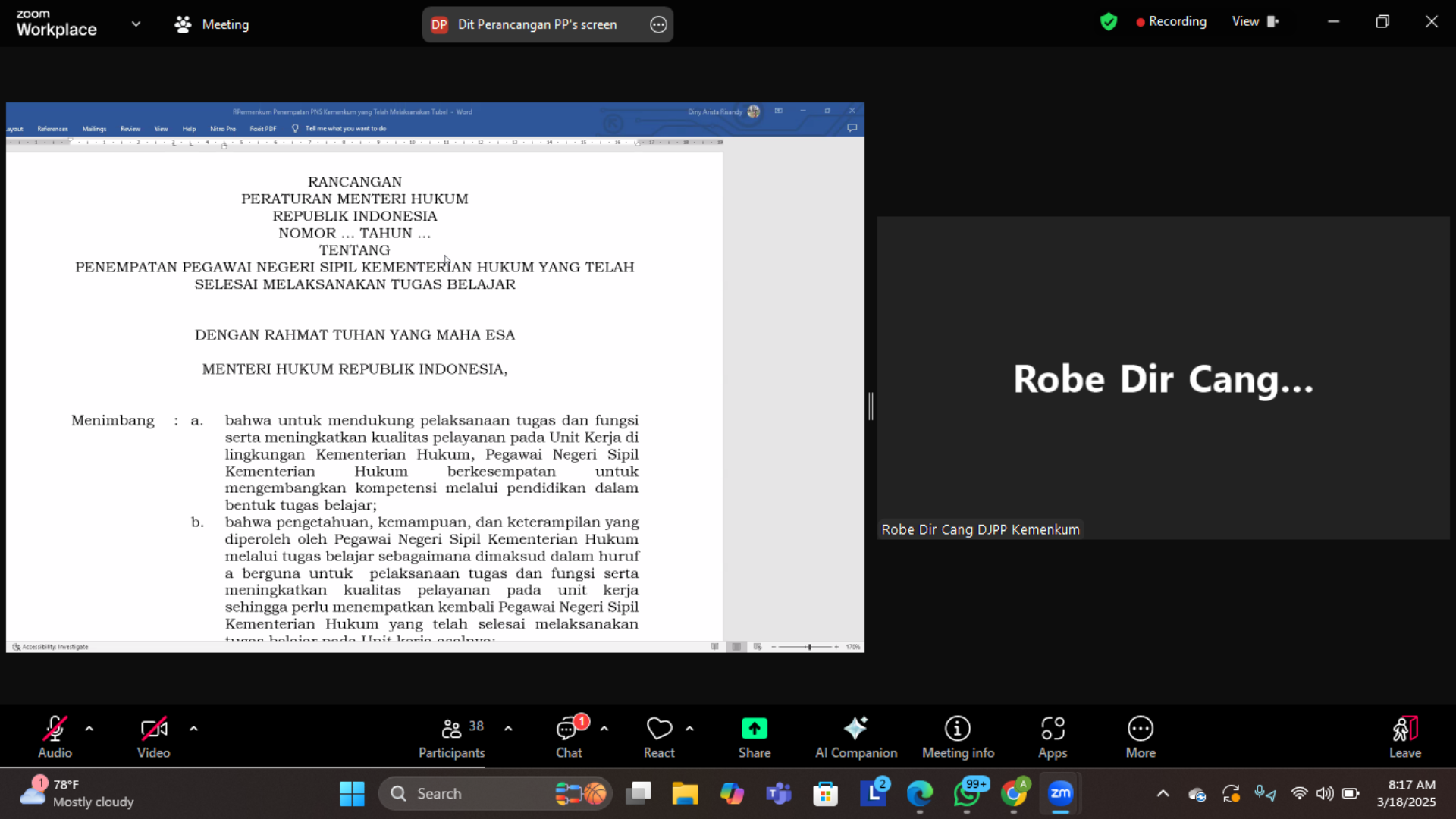Open Nitro Pro tab in shared Word
Image resolution: width=1456 pixels, height=819 pixels.
coord(223,129)
